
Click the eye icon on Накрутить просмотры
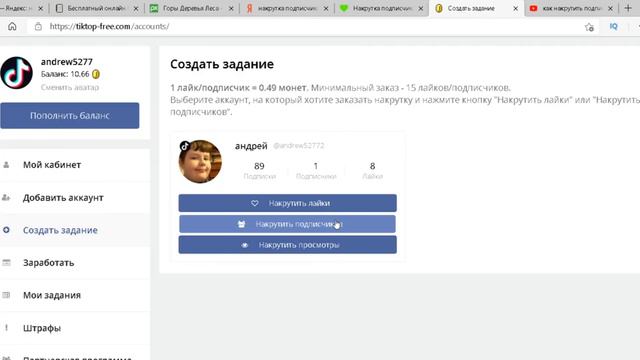244,245
